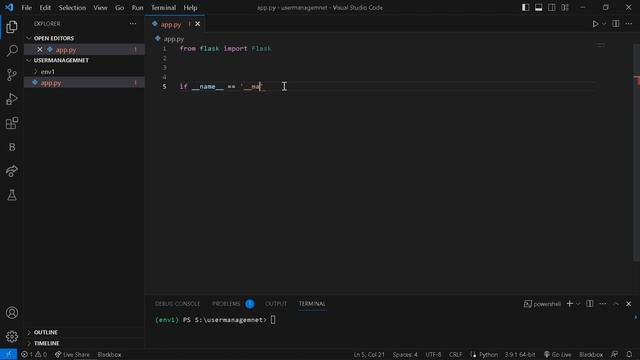640x360 pixels.
Task: Click Go Live in status bar
Action: point(558,355)
